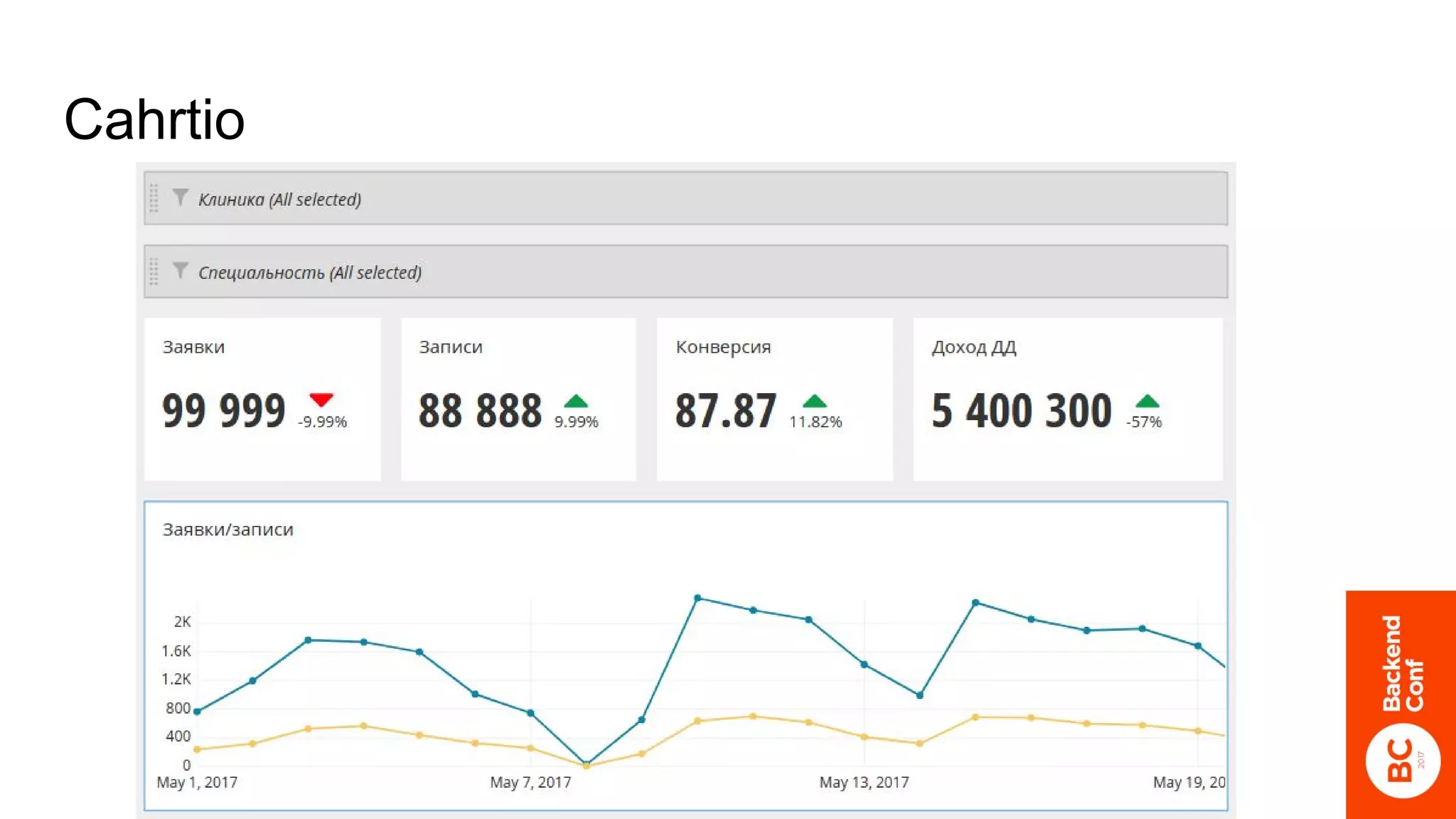Click the Конверсия 87.87 metric value

click(725, 411)
